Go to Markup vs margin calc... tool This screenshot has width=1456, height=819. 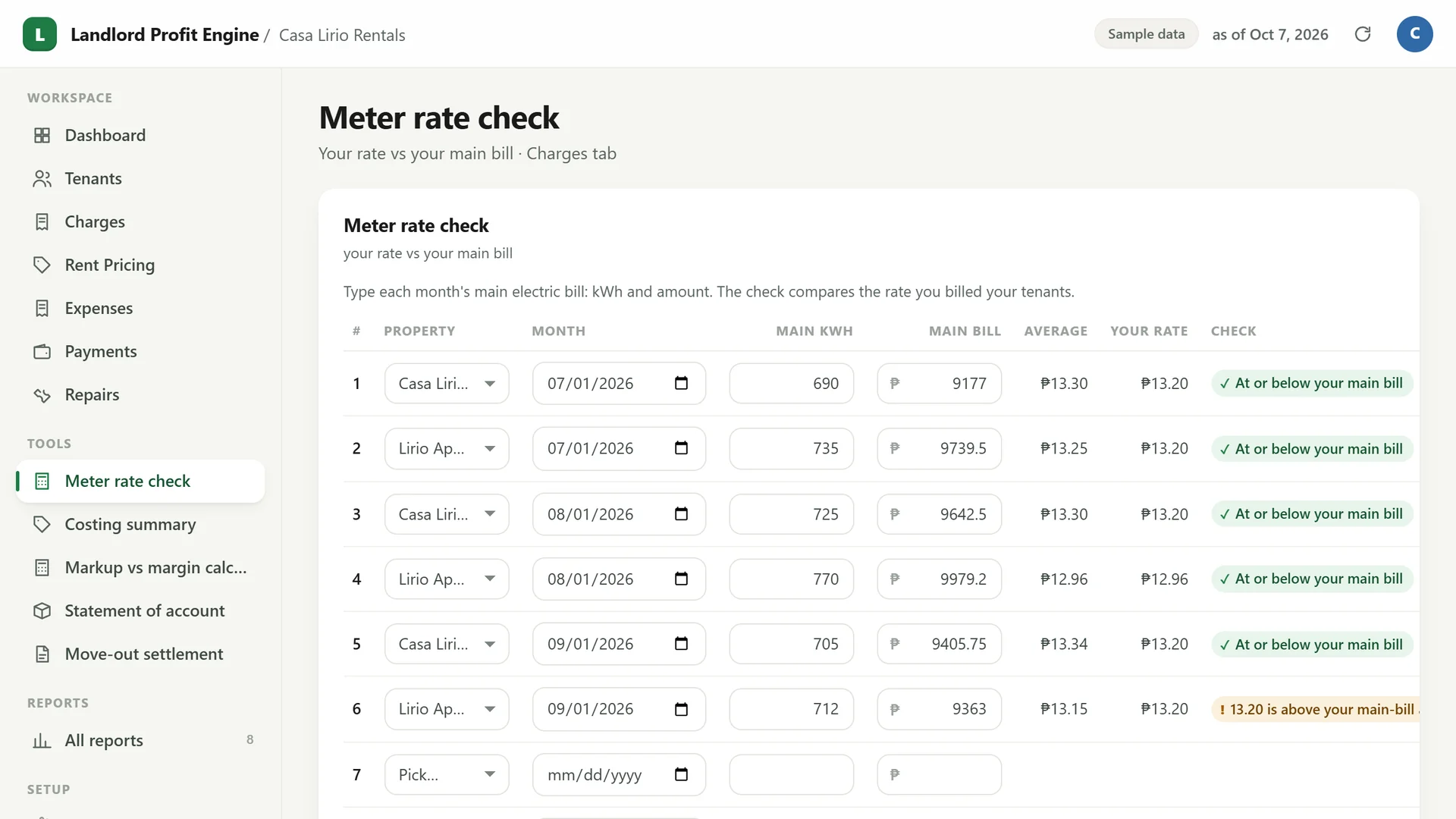(141, 567)
